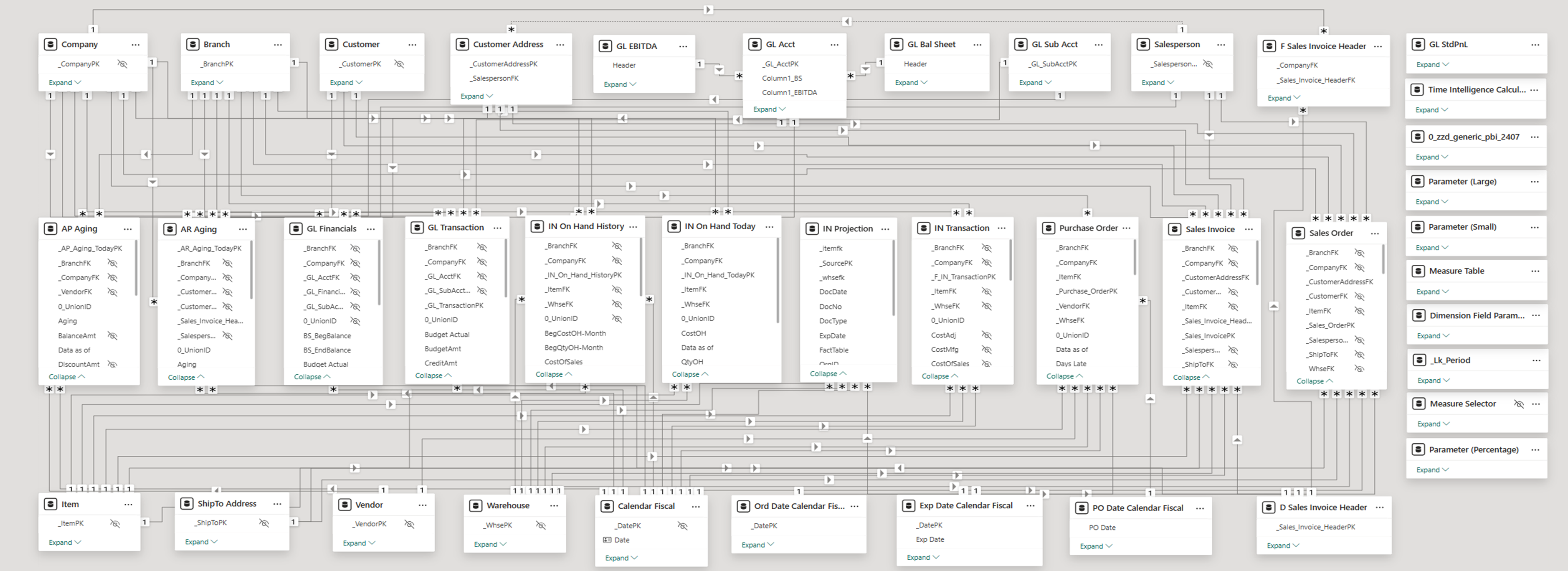Click the Calendar Fiscal table icon
This screenshot has width=1568, height=571.
point(607,507)
